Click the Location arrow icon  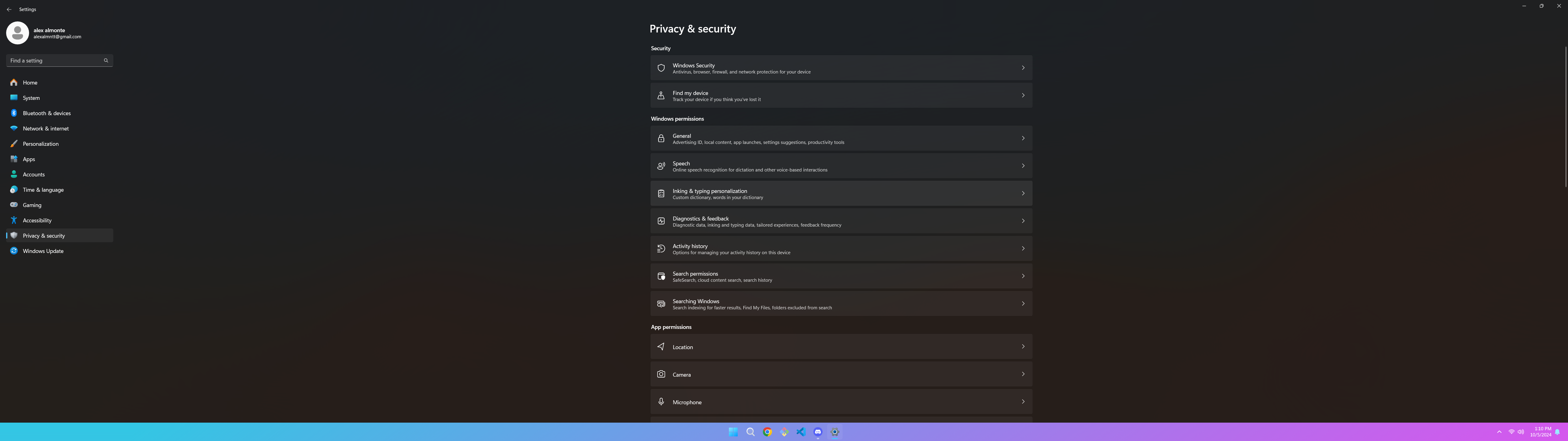point(661,347)
